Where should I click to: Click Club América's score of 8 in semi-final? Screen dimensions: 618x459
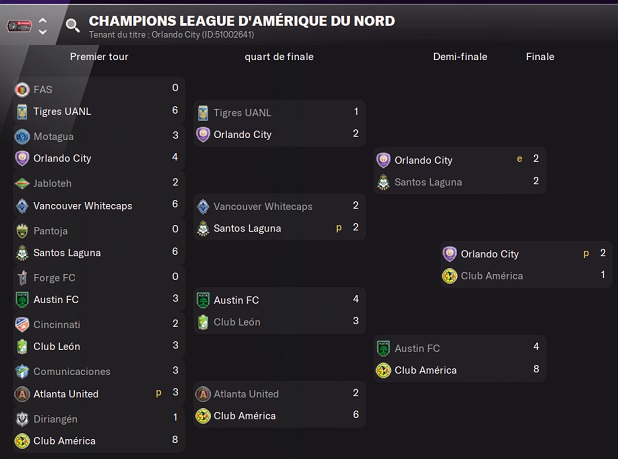pos(536,370)
